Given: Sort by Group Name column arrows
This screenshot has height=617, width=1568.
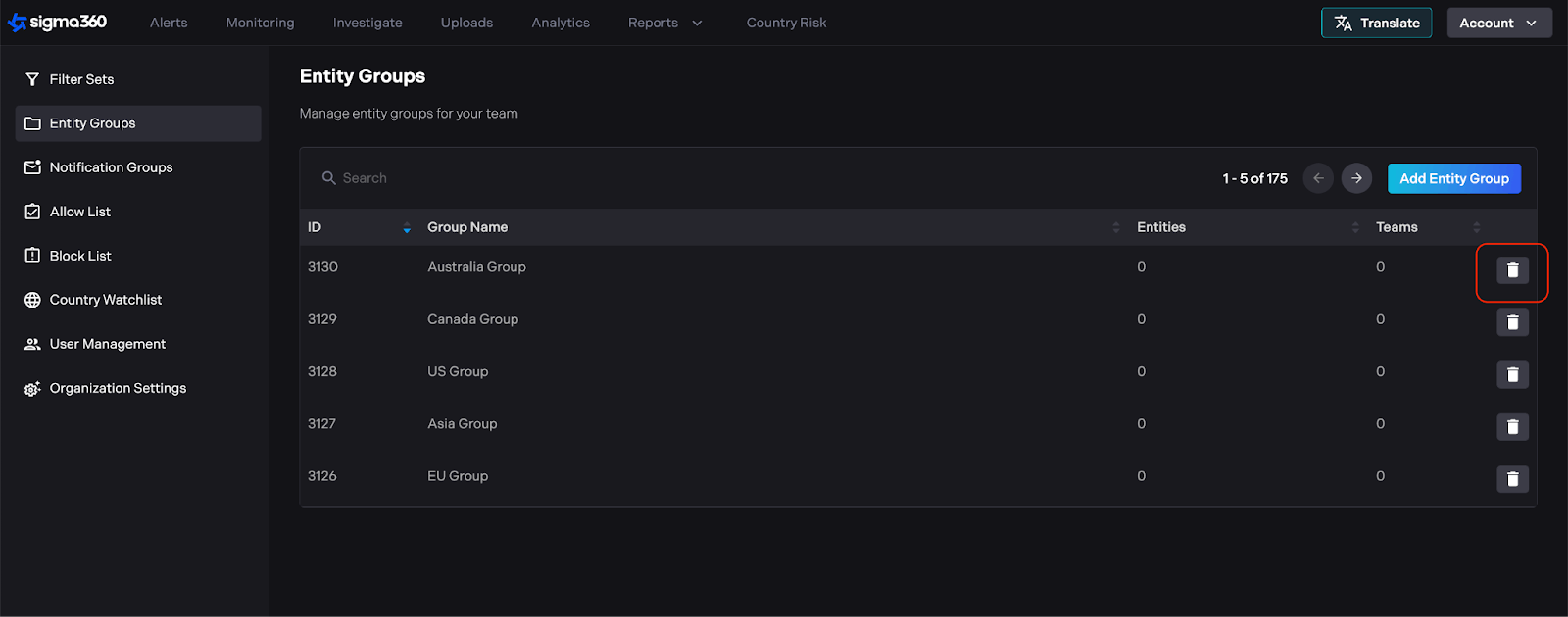Looking at the screenshot, I should click(x=1115, y=227).
